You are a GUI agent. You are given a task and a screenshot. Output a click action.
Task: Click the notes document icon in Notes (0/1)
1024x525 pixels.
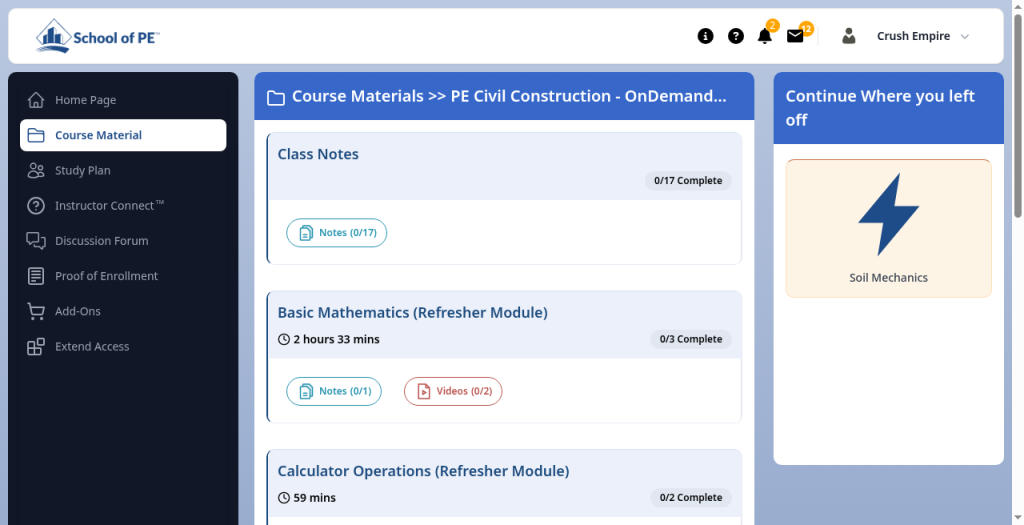tap(306, 392)
